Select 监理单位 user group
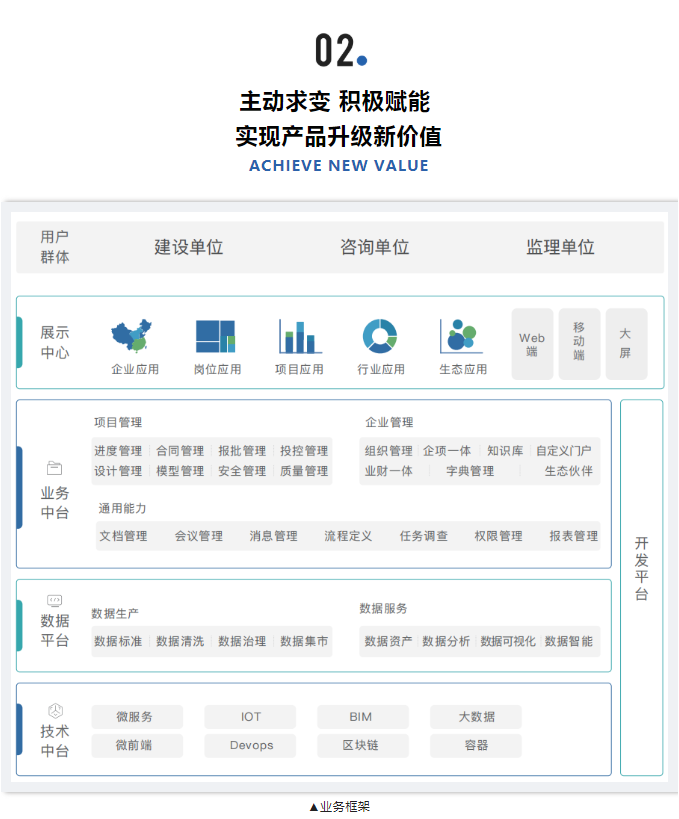679x819 pixels. point(560,247)
